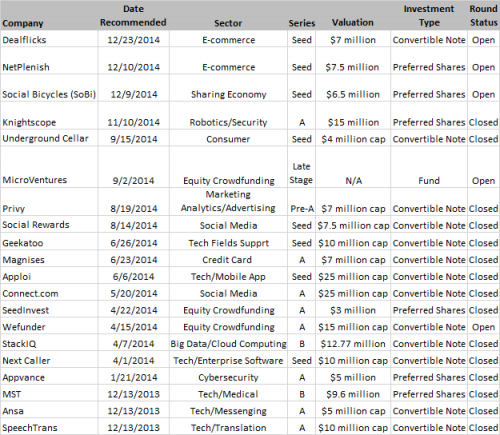
Task: Select the Consumer sector cell
Action: click(228, 139)
